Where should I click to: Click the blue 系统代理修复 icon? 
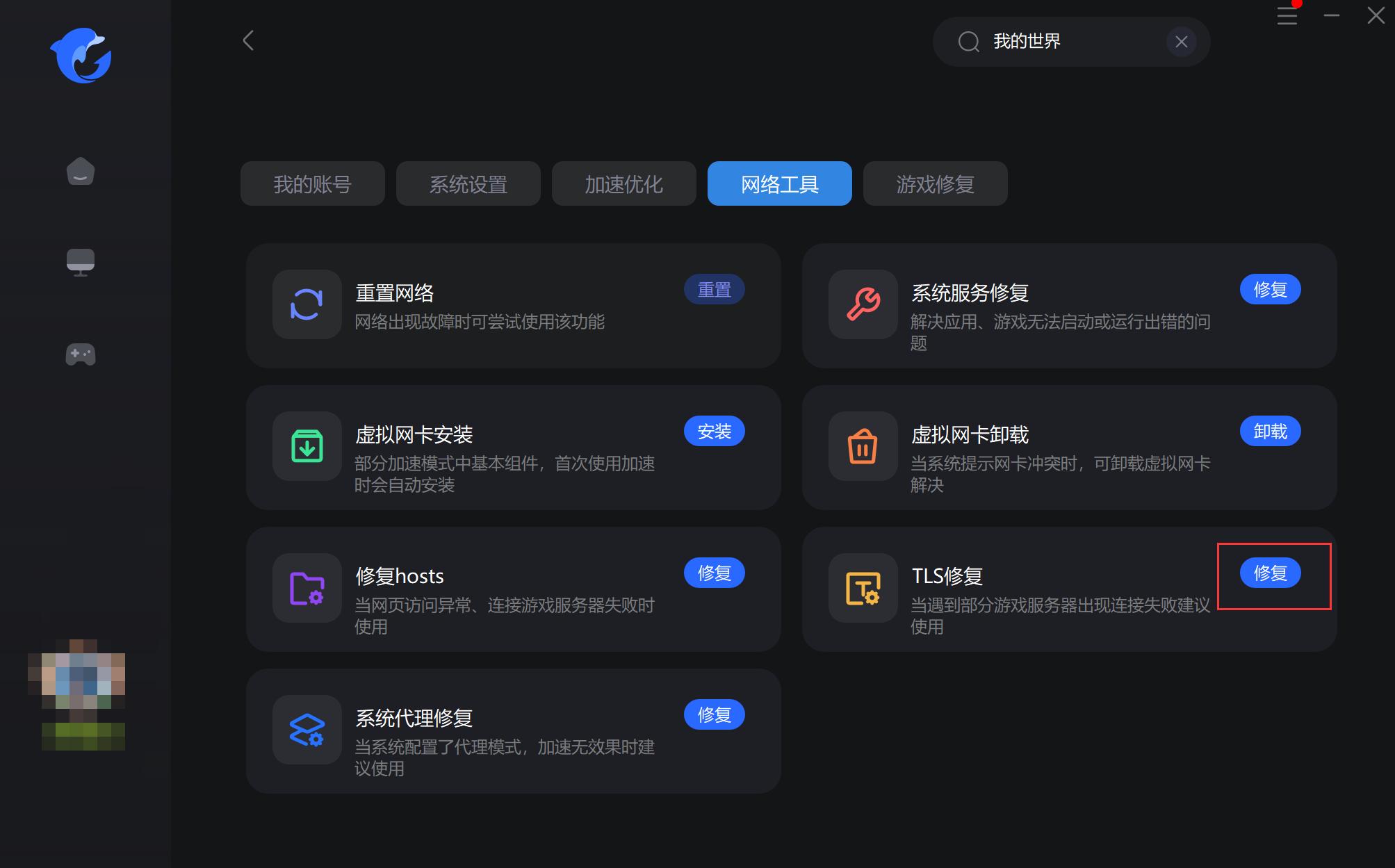[x=306, y=730]
